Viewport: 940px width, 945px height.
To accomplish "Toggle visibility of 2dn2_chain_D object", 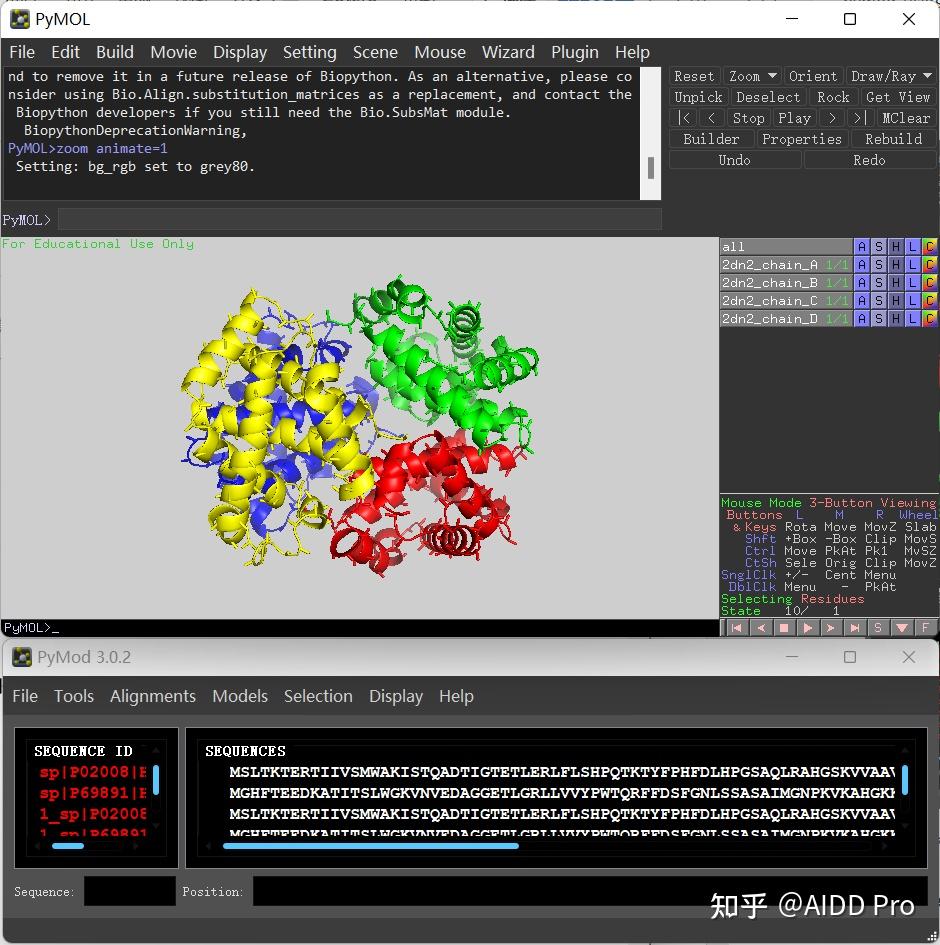I will pyautogui.click(x=771, y=319).
